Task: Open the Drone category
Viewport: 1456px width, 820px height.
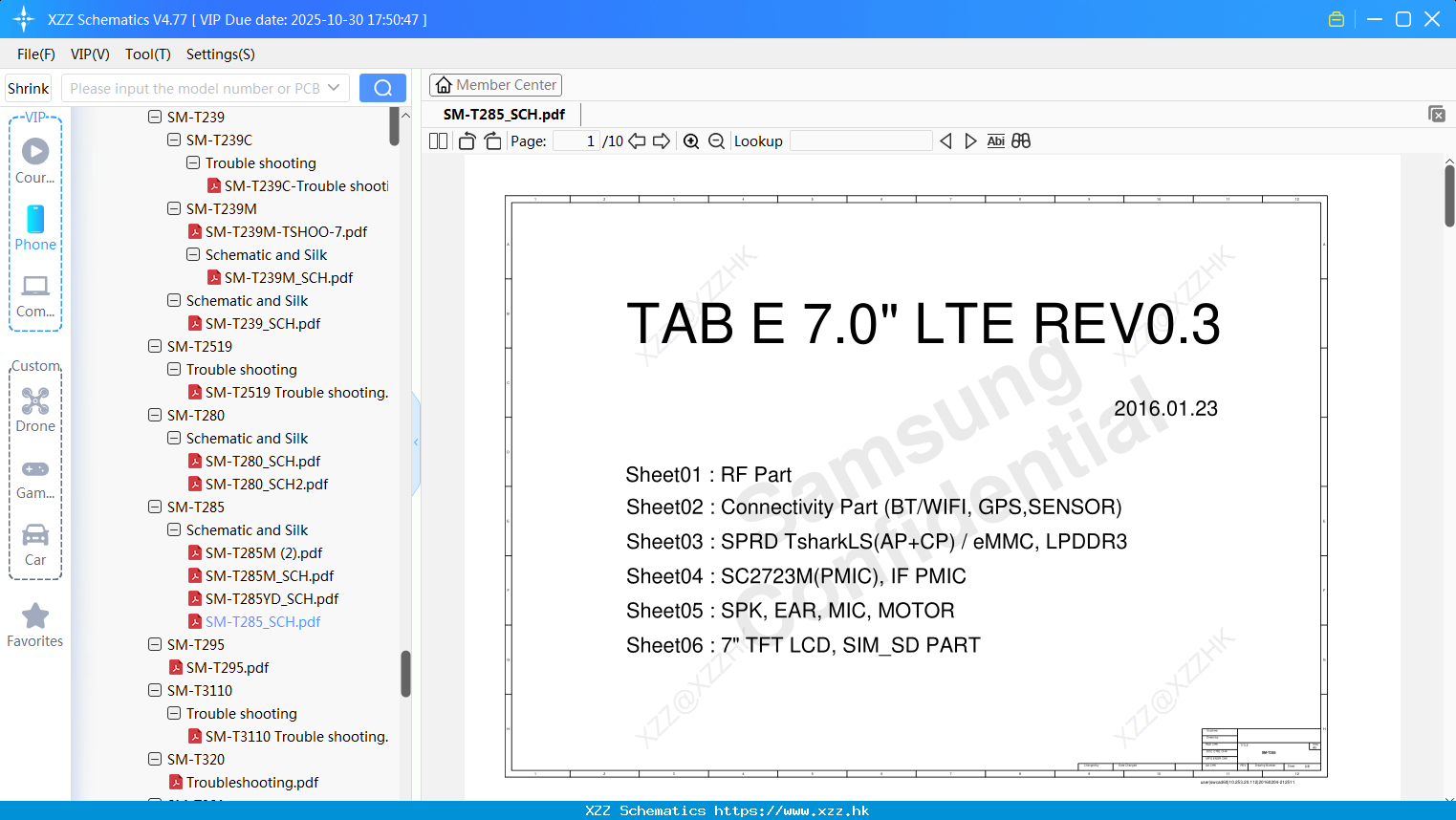Action: 35,410
